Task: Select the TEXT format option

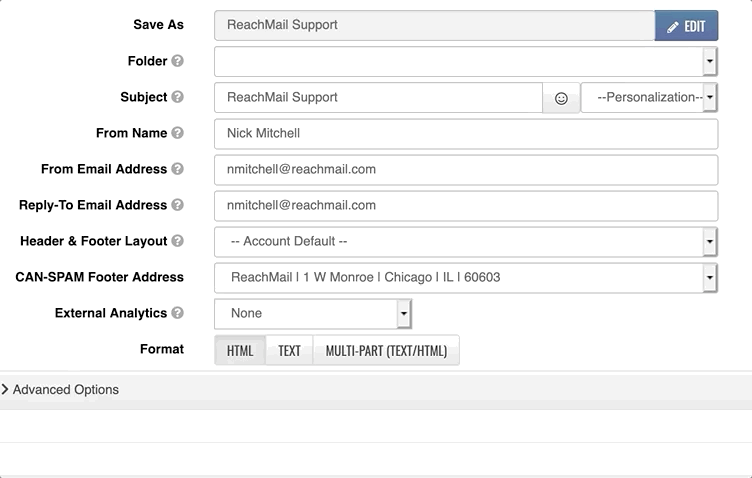Action: pyautogui.click(x=289, y=350)
